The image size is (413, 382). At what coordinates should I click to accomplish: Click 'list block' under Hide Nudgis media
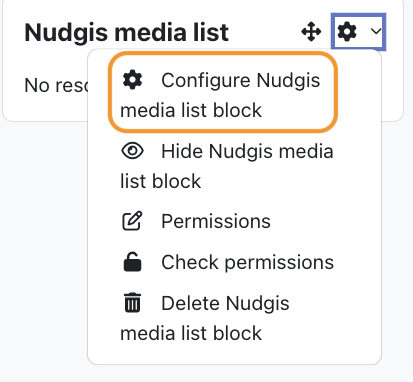(160, 181)
